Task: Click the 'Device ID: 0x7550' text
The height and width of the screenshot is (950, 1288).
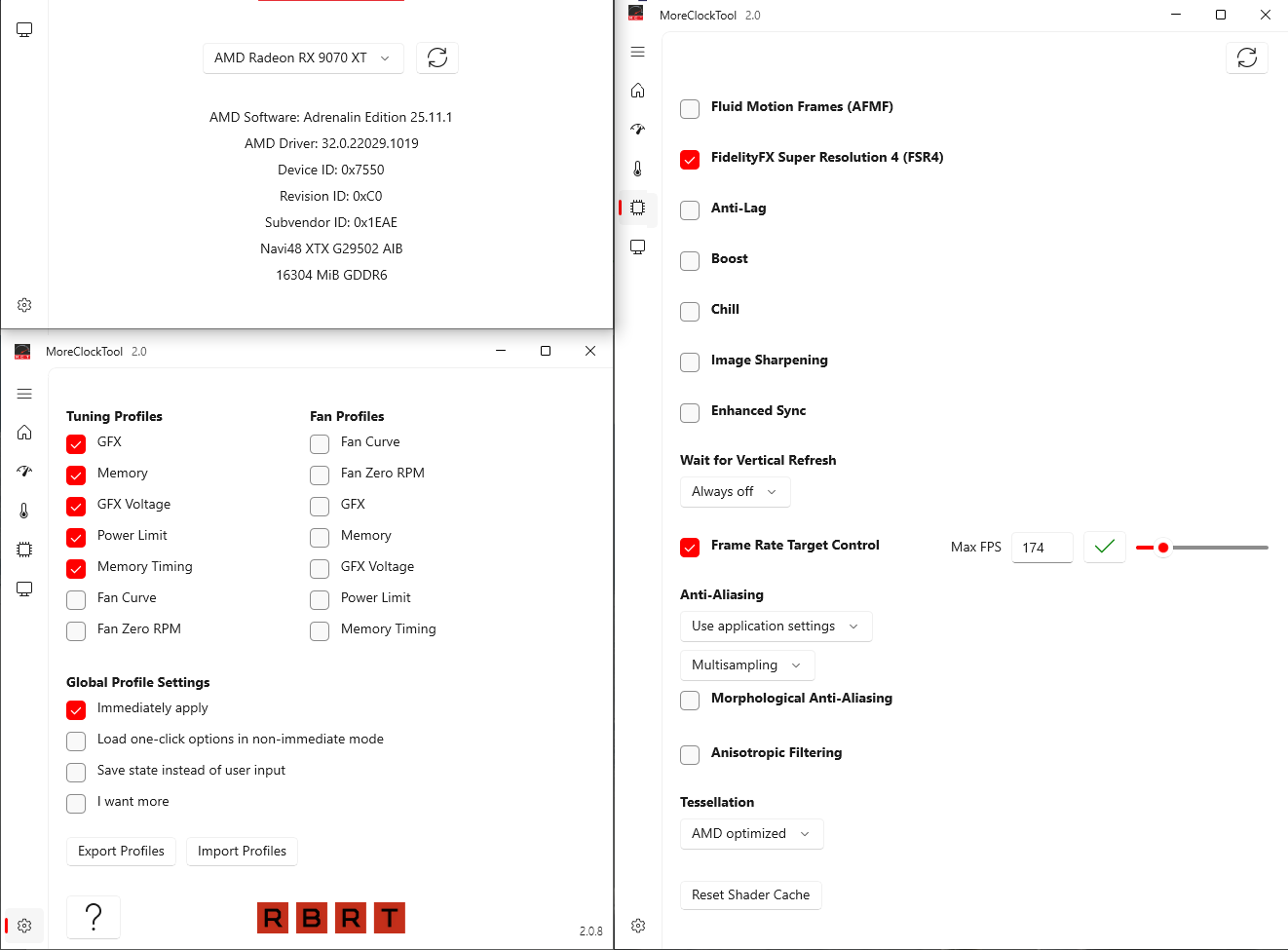Action: [x=331, y=170]
